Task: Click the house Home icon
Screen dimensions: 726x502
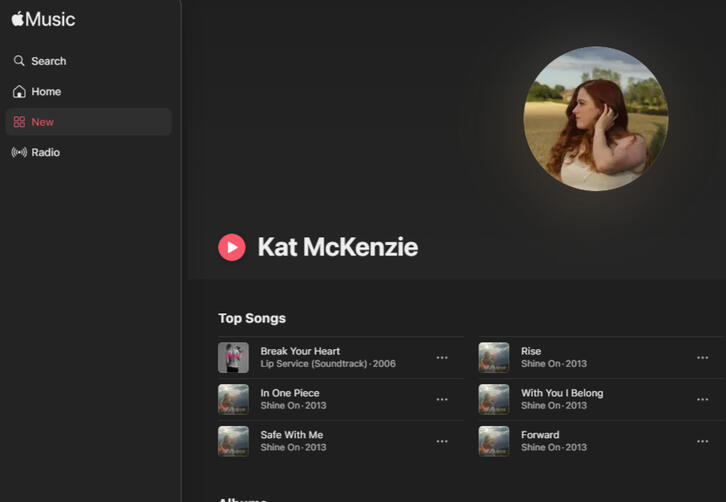Action: pos(19,92)
